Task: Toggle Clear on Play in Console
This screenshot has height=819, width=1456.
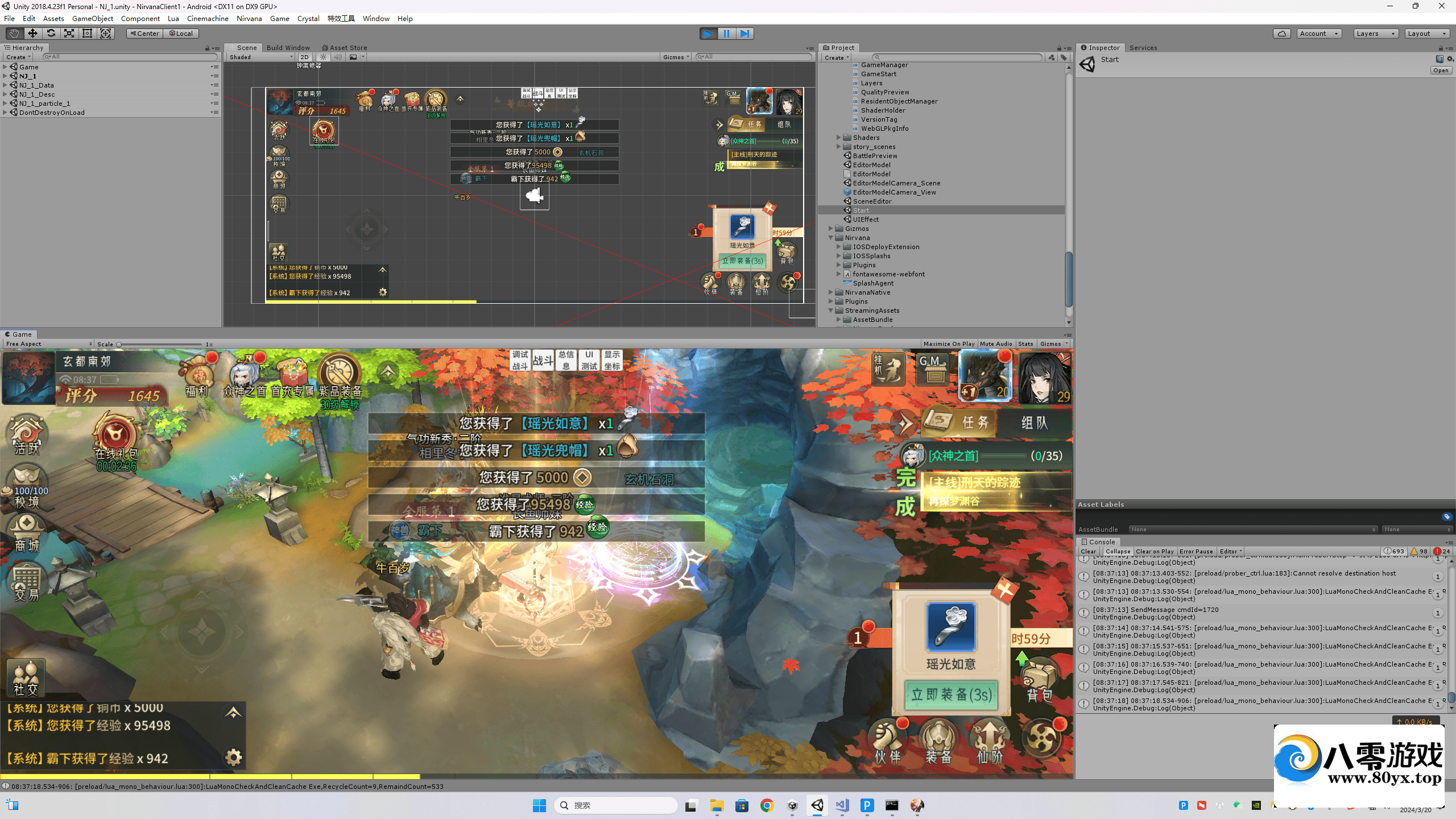Action: (x=1155, y=552)
